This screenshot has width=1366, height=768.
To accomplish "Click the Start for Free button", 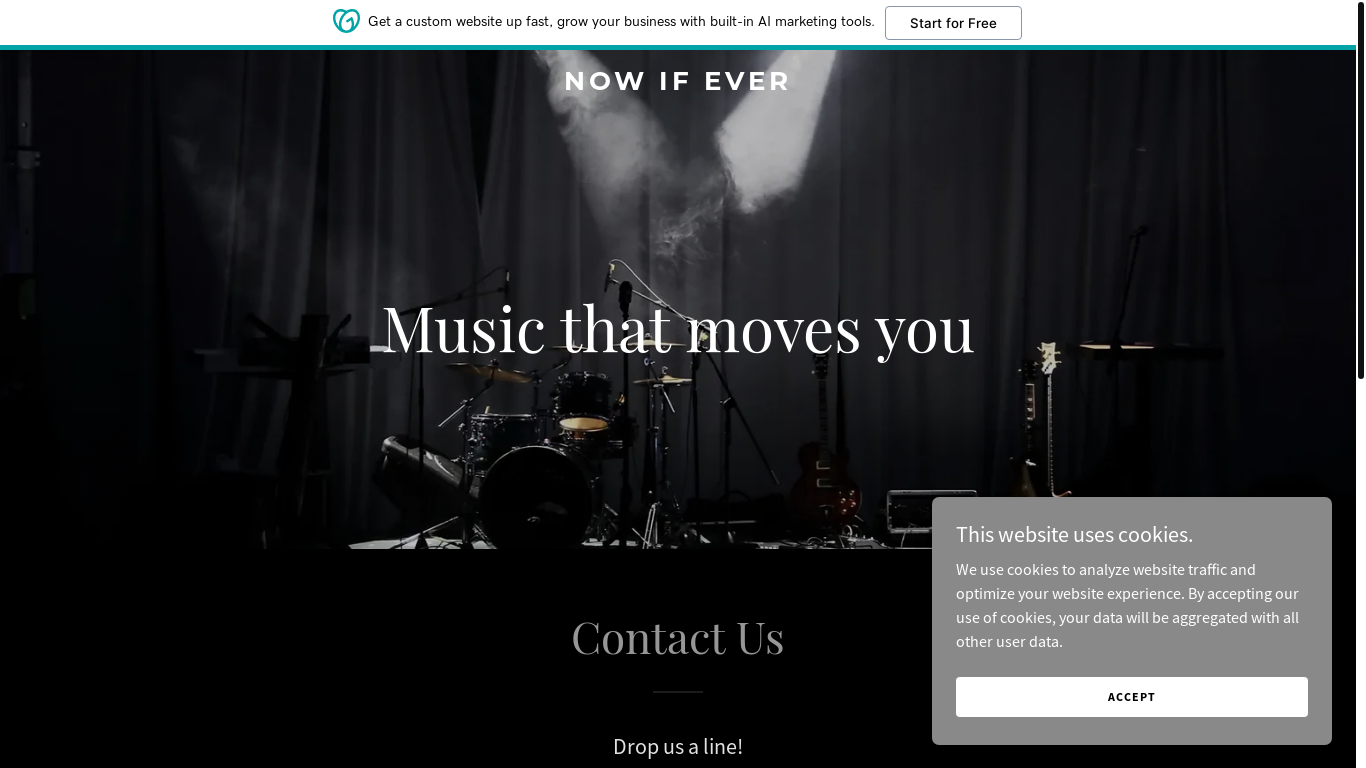I will coord(953,23).
